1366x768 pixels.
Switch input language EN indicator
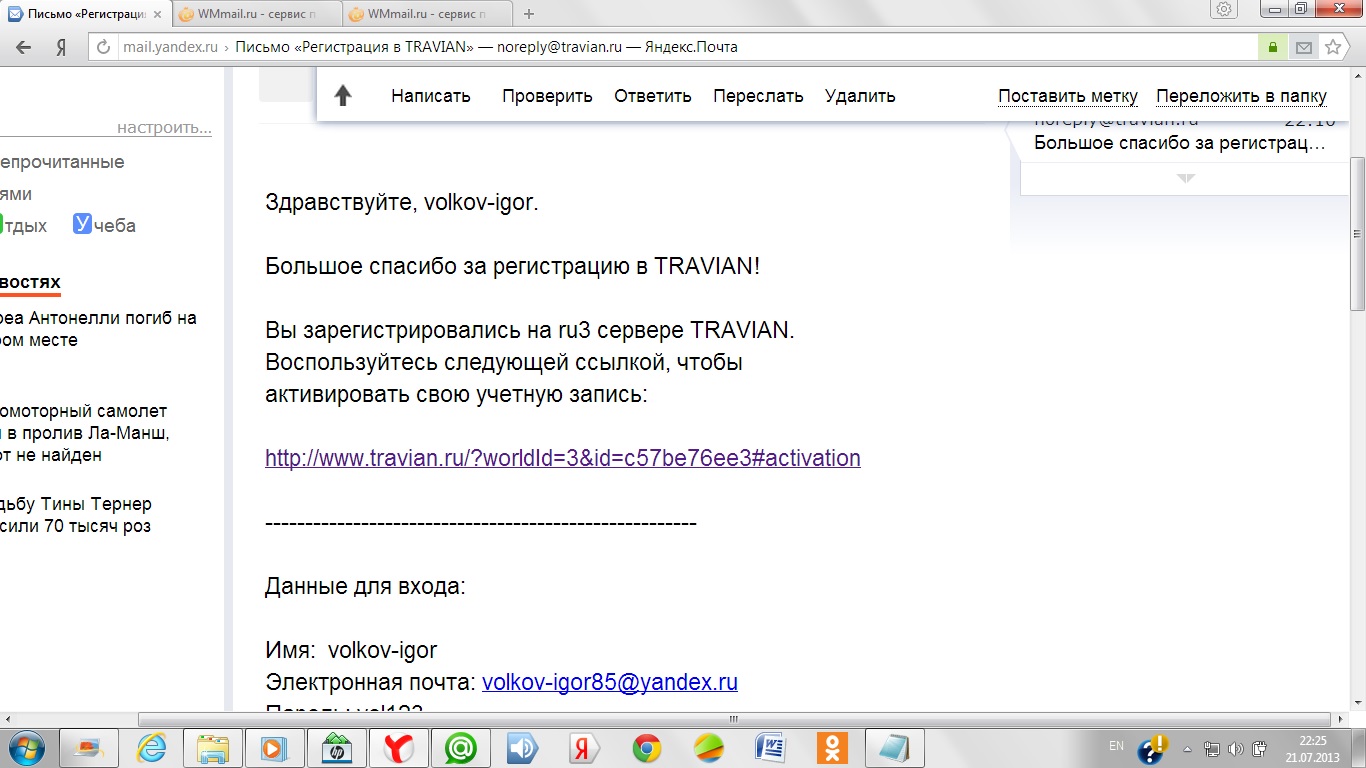[x=1117, y=746]
